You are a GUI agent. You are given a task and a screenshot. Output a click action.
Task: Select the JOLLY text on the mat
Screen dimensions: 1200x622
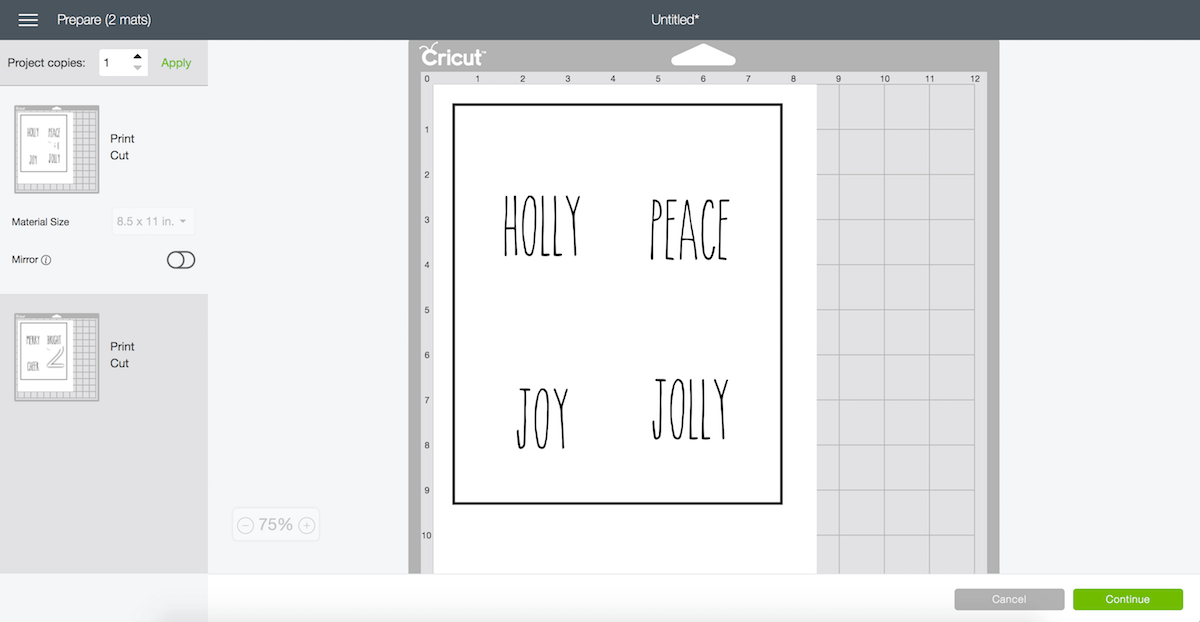pos(691,409)
